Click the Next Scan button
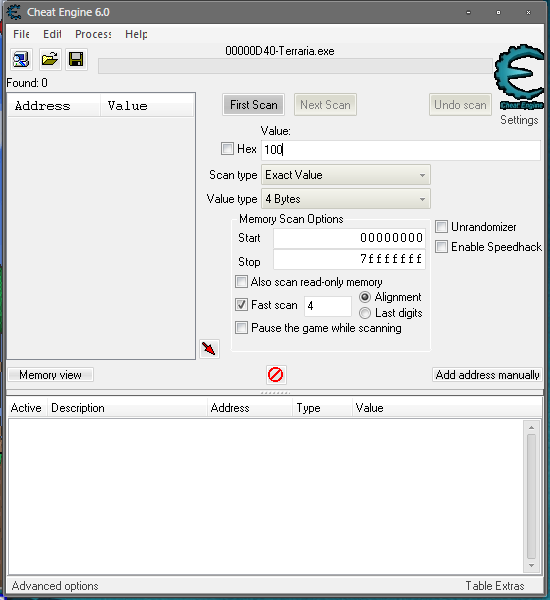The height and width of the screenshot is (600, 550). coord(325,104)
